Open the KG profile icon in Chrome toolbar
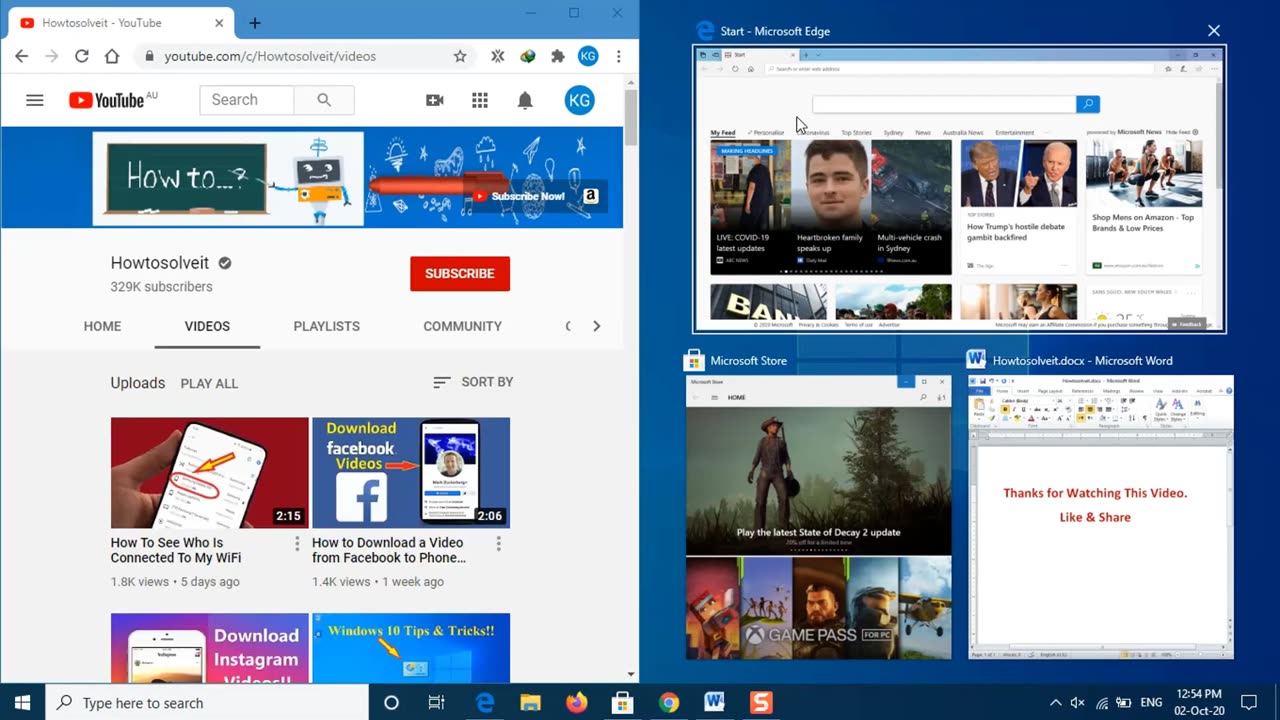 pyautogui.click(x=588, y=56)
